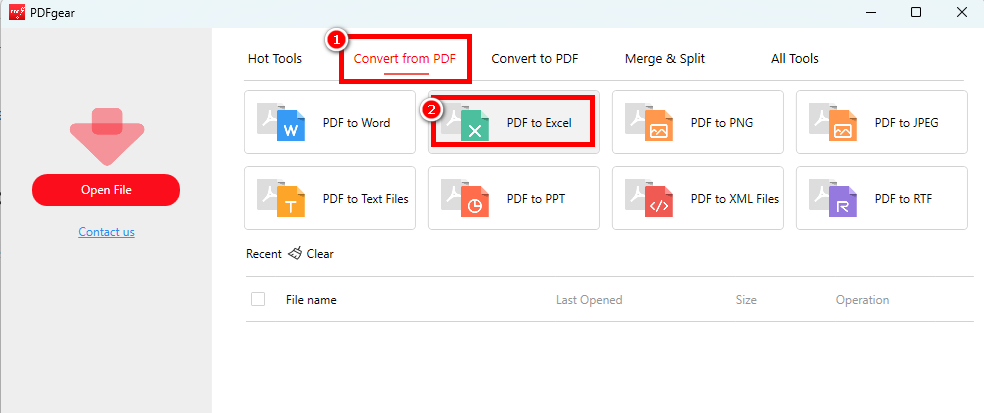Click the red Open File button
Screen dimensions: 984x413
pyautogui.click(x=106, y=190)
